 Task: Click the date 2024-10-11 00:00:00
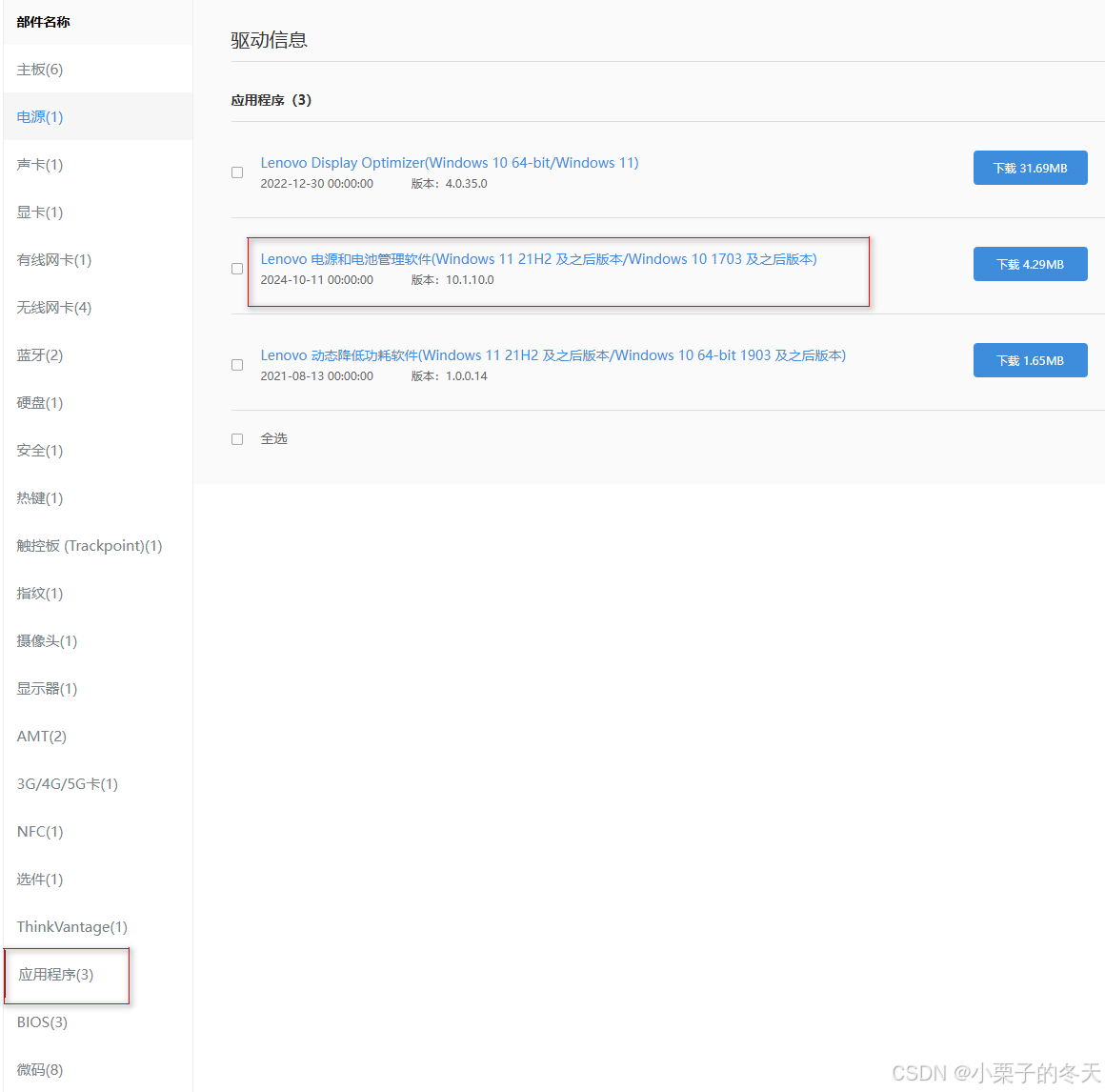[x=317, y=280]
